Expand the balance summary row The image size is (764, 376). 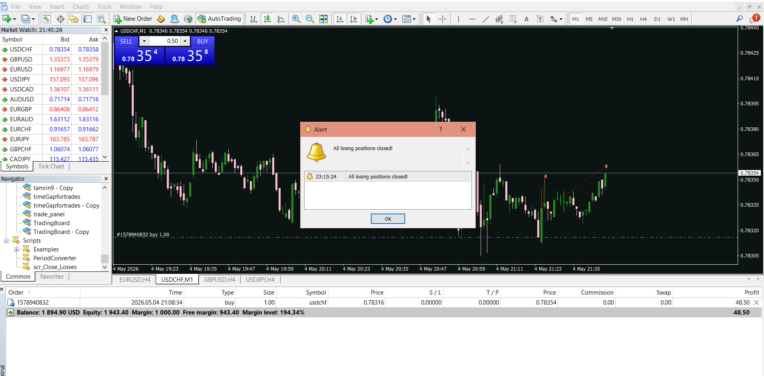(x=10, y=312)
